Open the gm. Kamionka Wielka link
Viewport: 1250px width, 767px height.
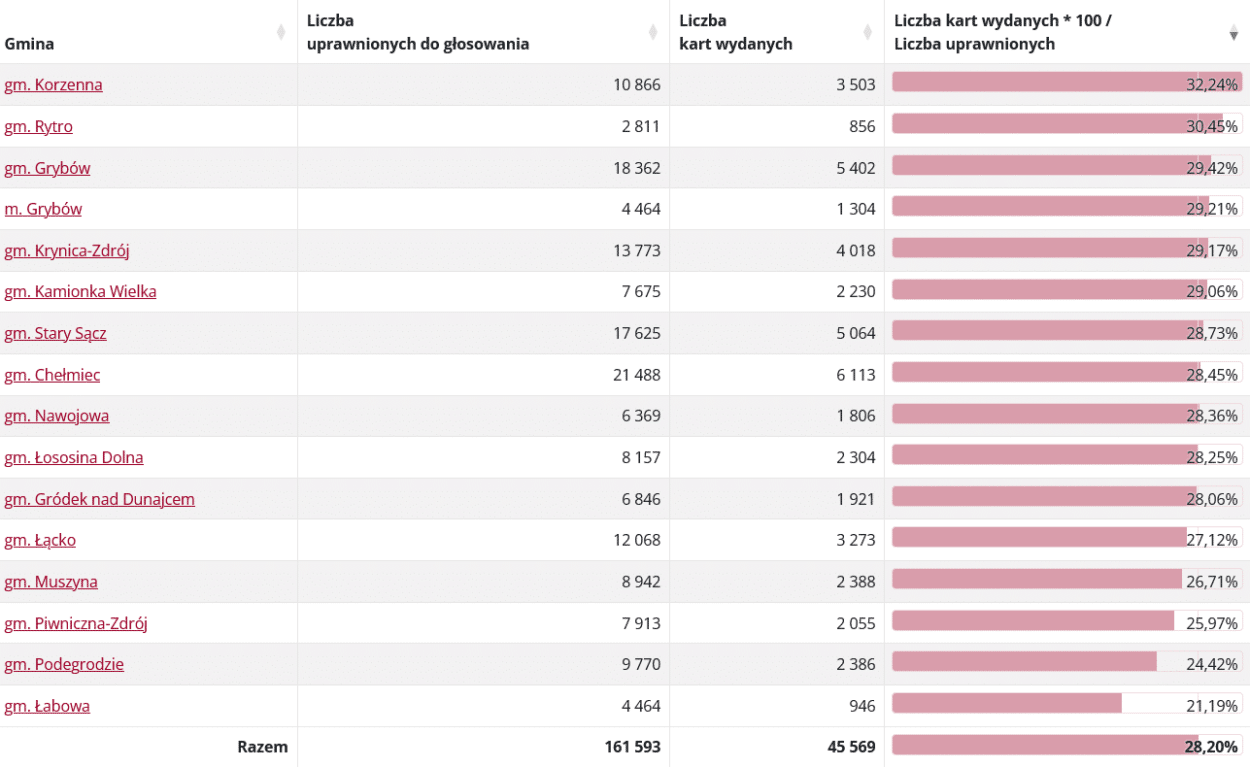80,292
